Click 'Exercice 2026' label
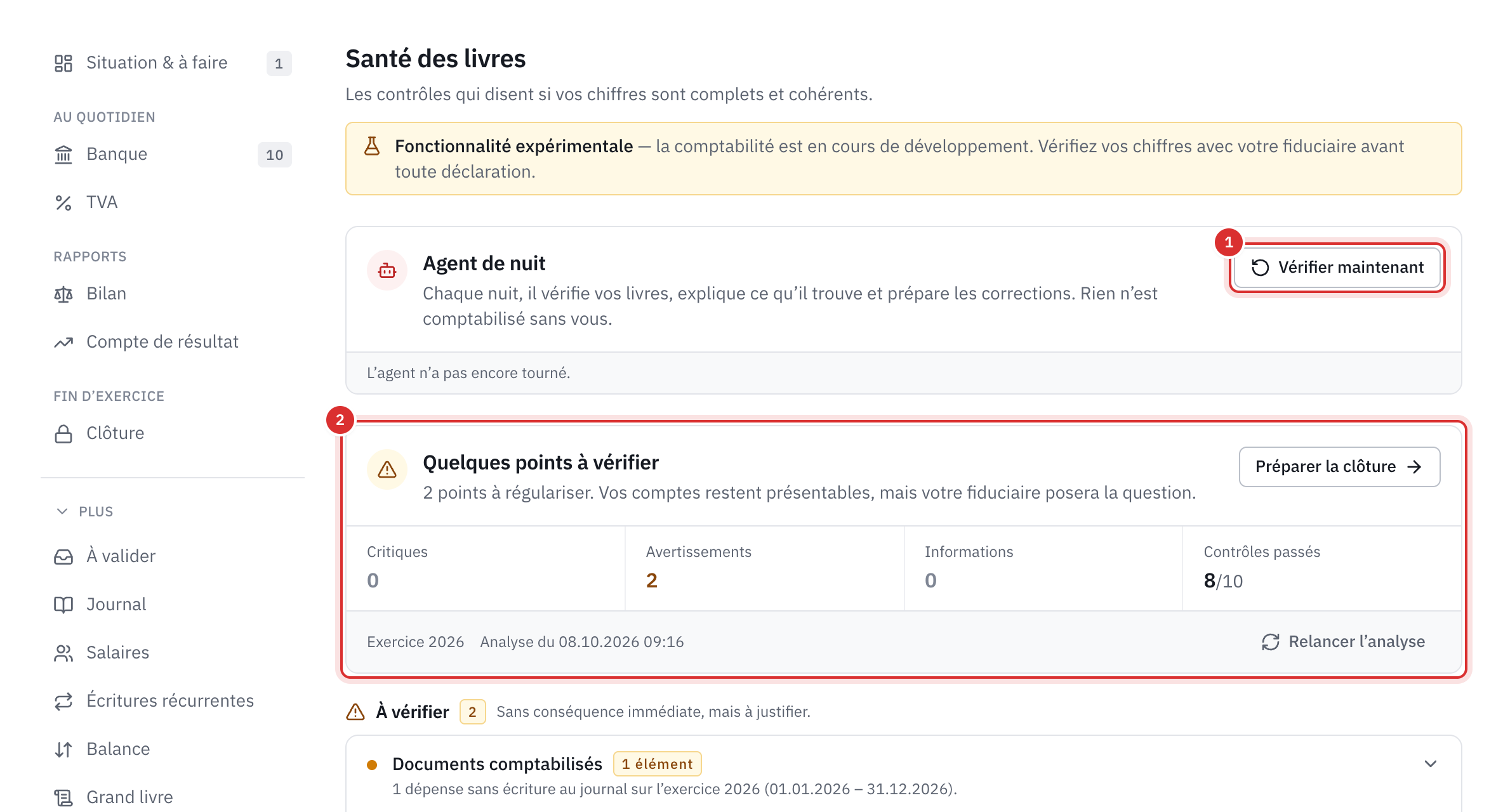 pos(416,642)
